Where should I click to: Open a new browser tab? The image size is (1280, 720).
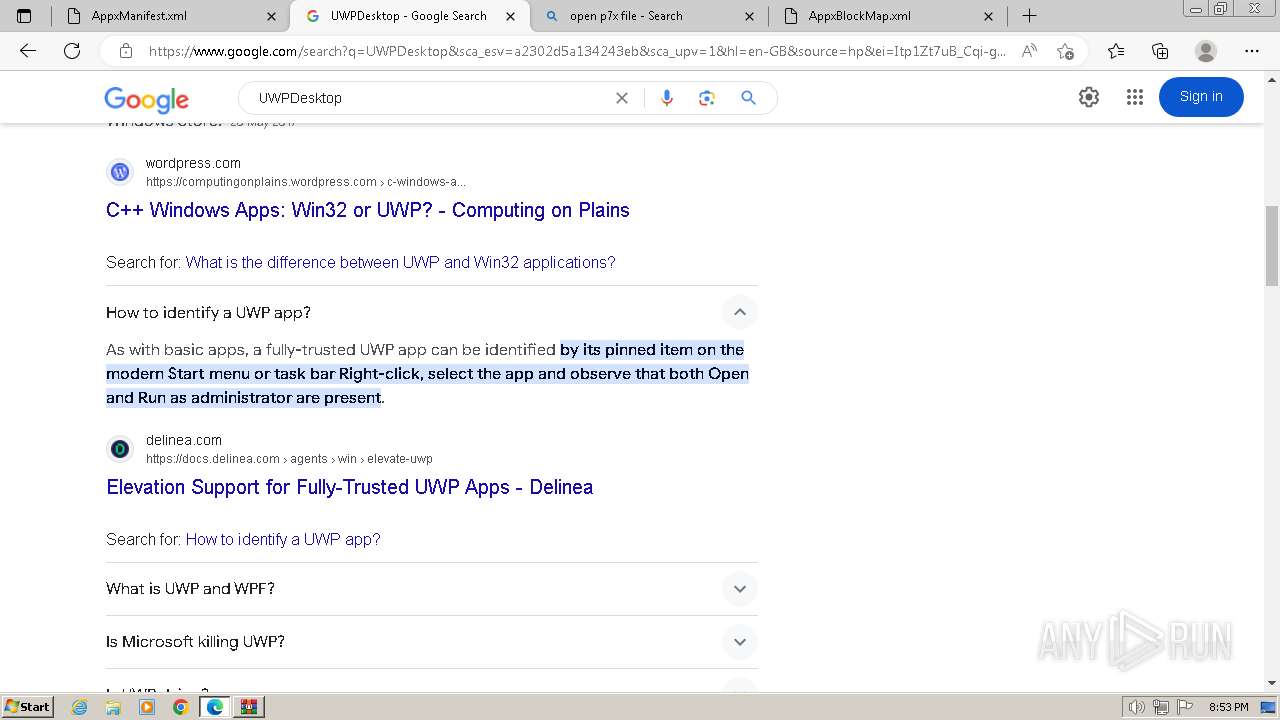pos(1029,16)
